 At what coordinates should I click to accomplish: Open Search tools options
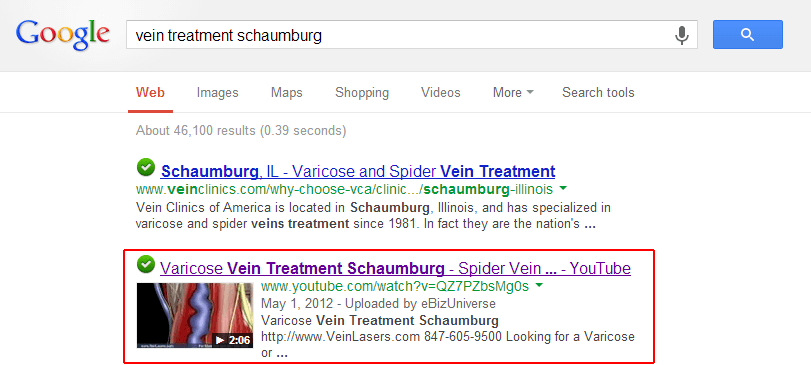tap(598, 93)
